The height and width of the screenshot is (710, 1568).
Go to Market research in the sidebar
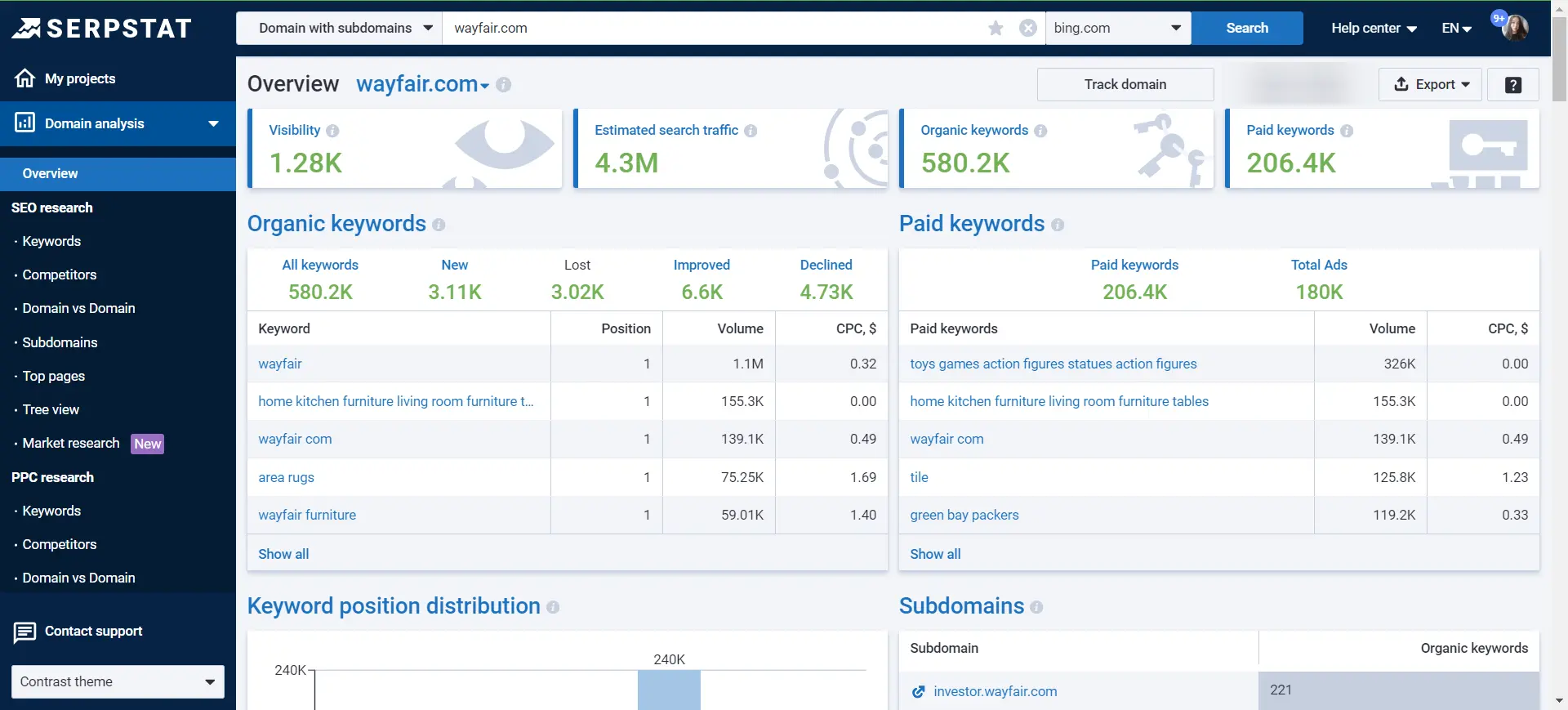[71, 443]
